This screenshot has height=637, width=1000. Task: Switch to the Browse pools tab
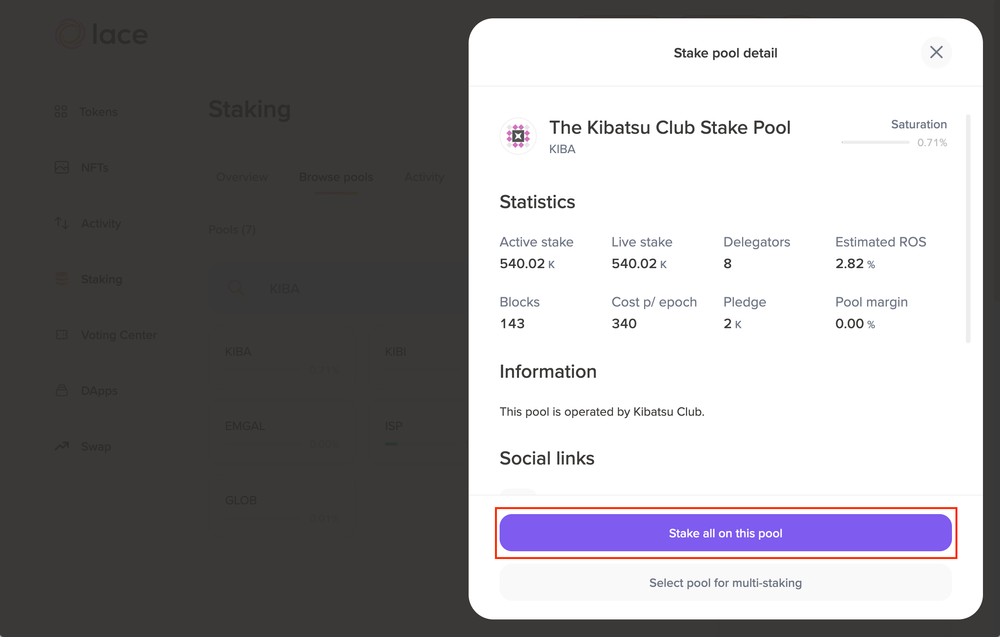336,177
